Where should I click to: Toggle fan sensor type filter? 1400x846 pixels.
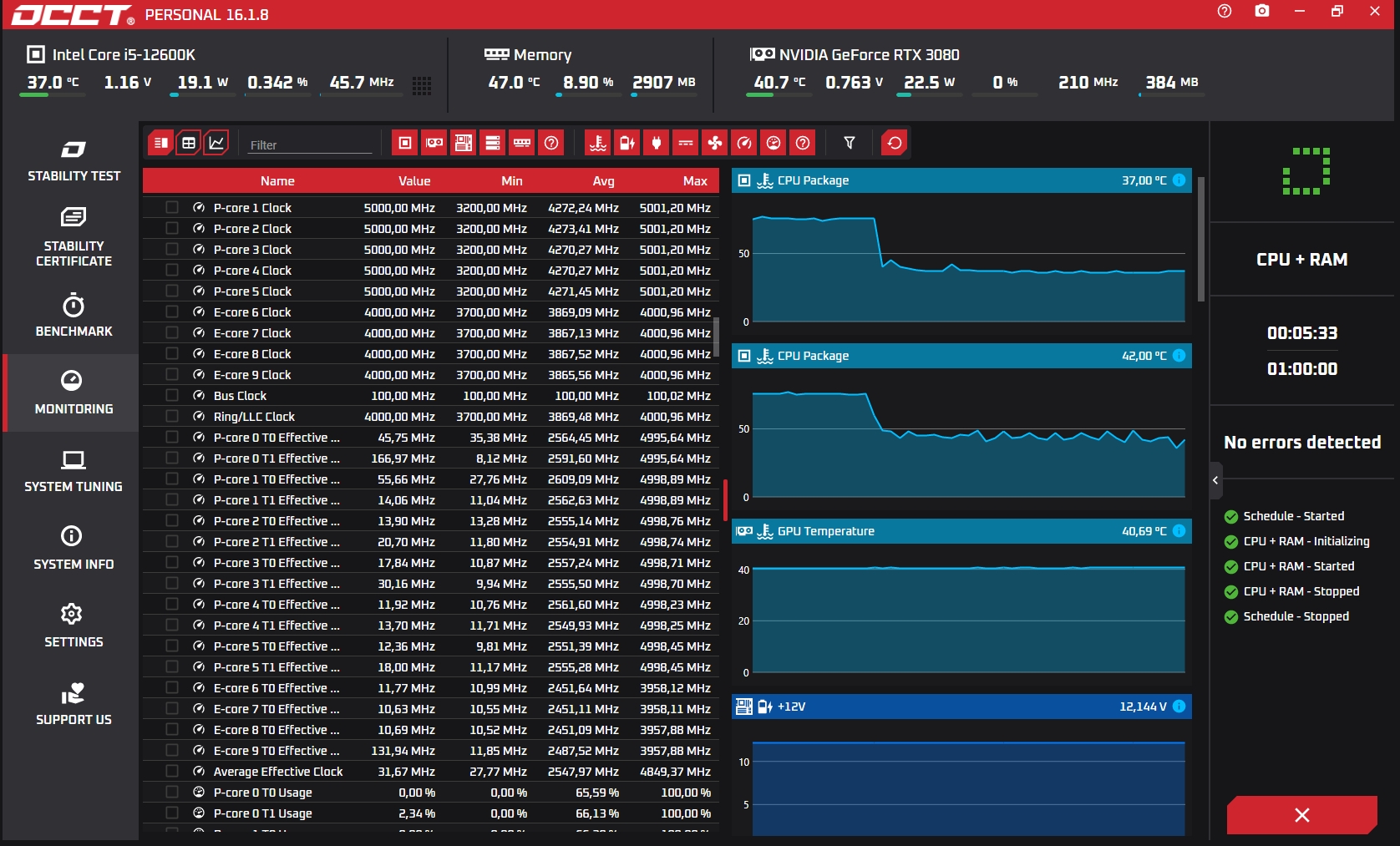[715, 143]
